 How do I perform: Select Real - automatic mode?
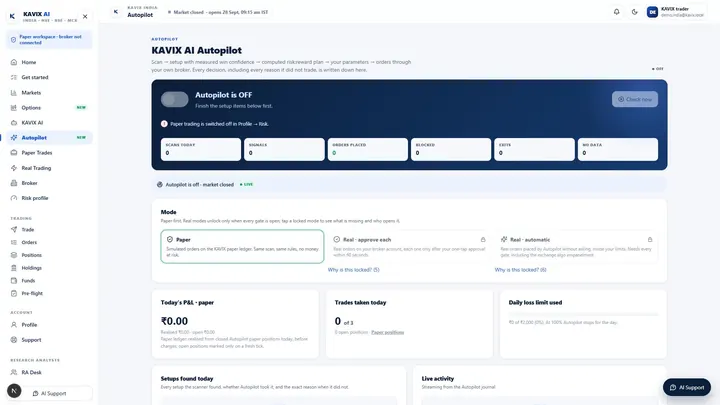point(576,247)
